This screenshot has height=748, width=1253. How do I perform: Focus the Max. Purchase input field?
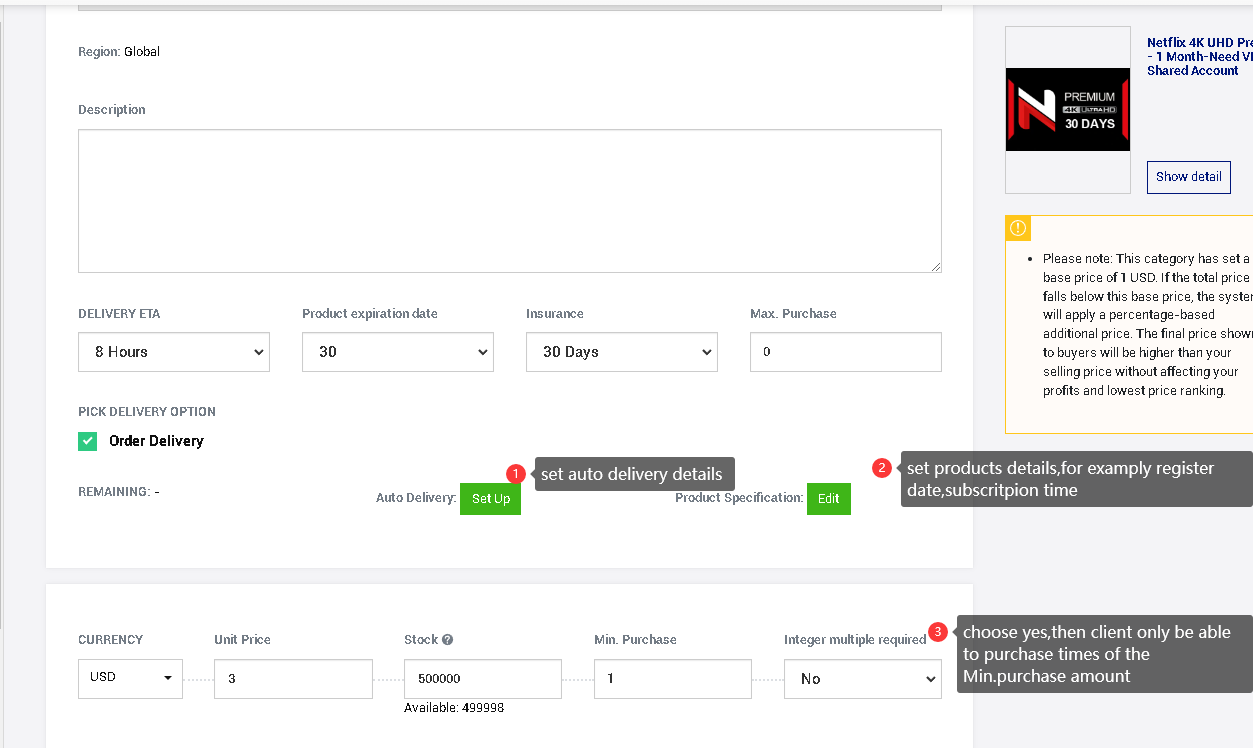(845, 352)
